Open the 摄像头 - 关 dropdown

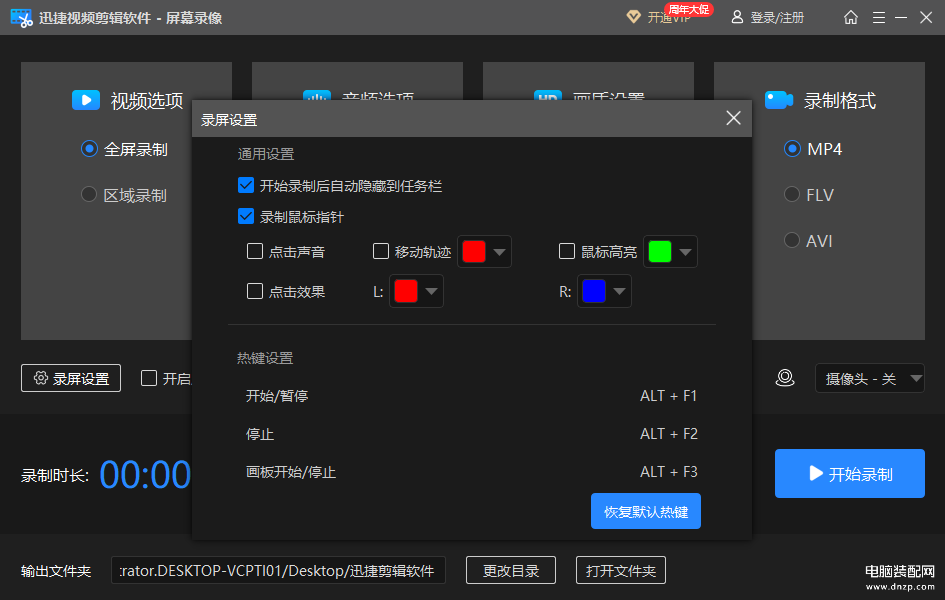[870, 378]
